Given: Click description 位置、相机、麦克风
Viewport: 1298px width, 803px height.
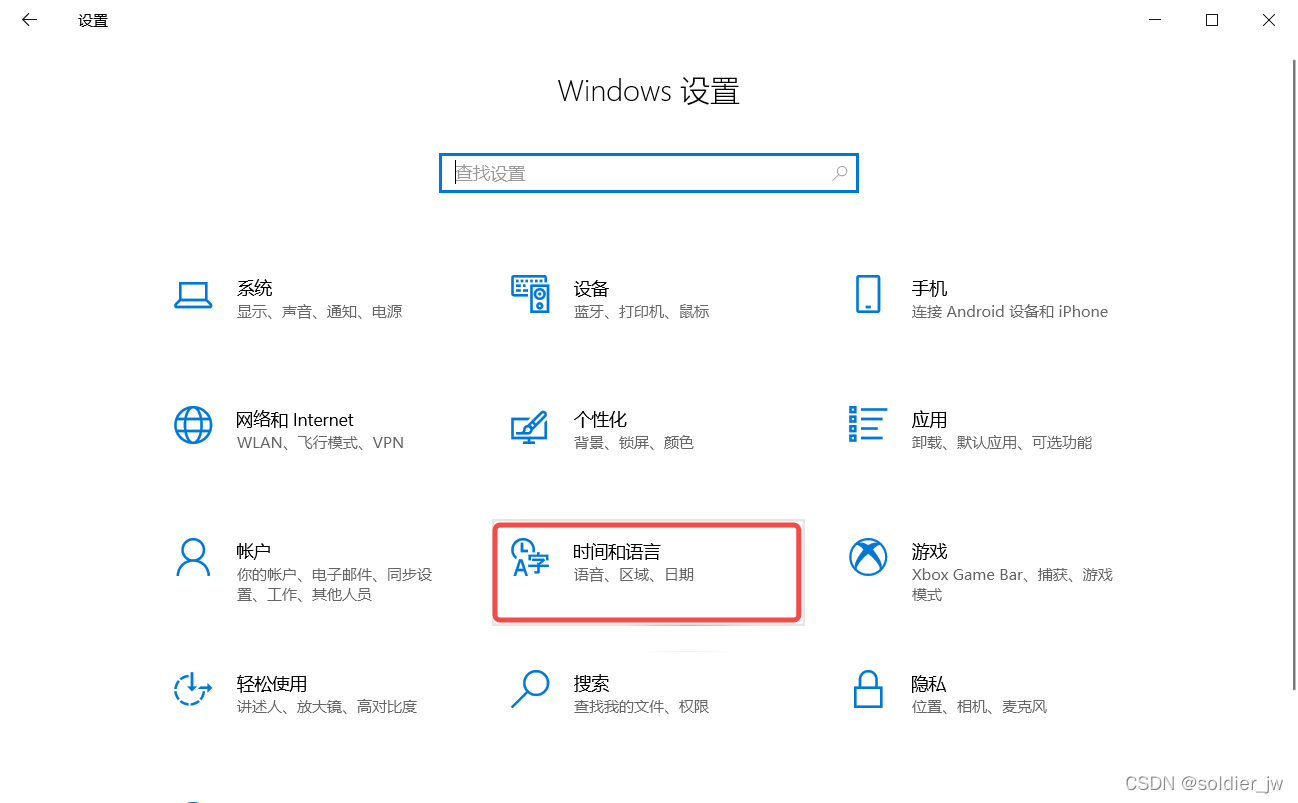Looking at the screenshot, I should (x=979, y=707).
